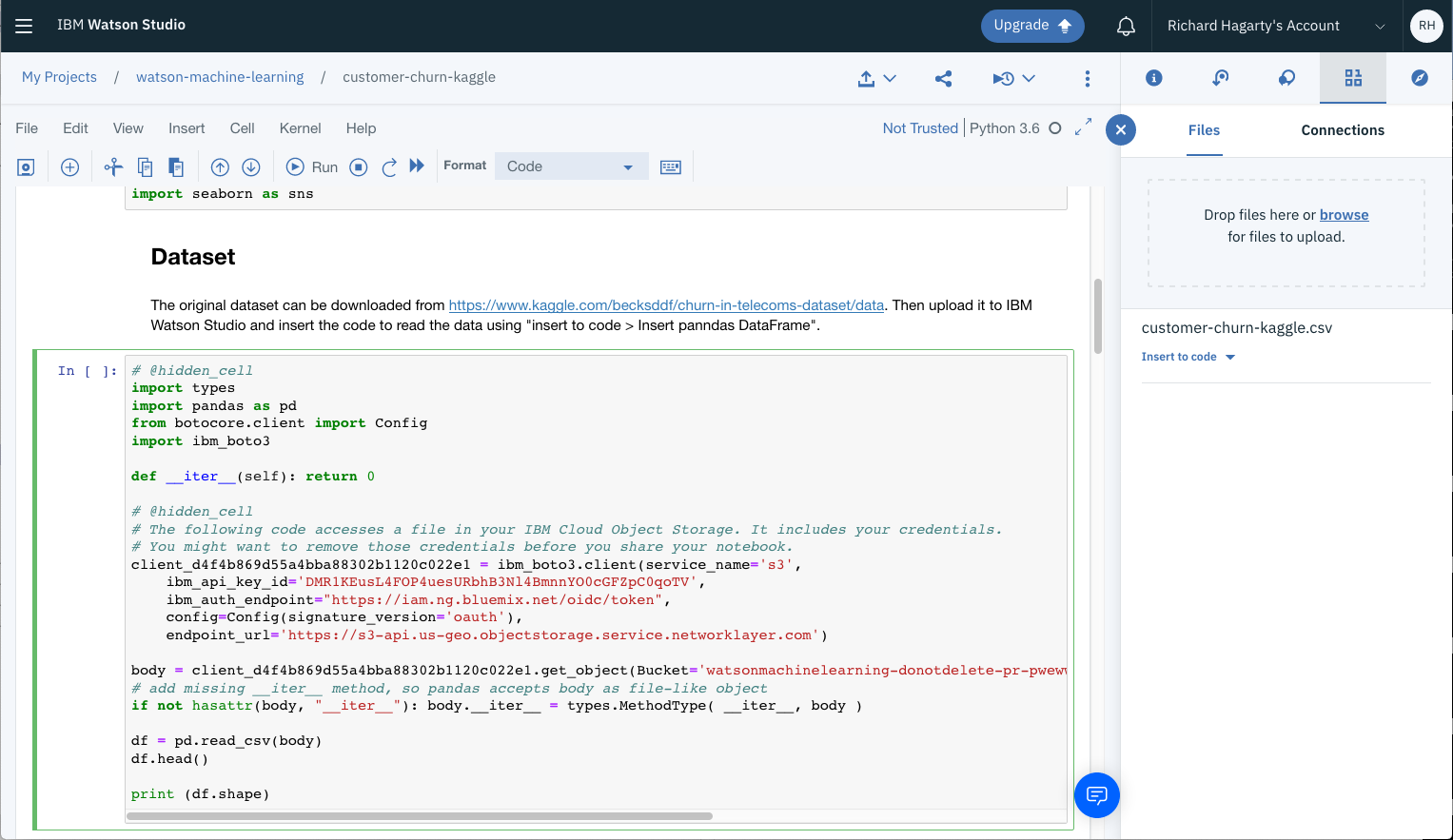Screen dimensions: 1453x840
Task: Close the side data panel
Action: 1121,130
